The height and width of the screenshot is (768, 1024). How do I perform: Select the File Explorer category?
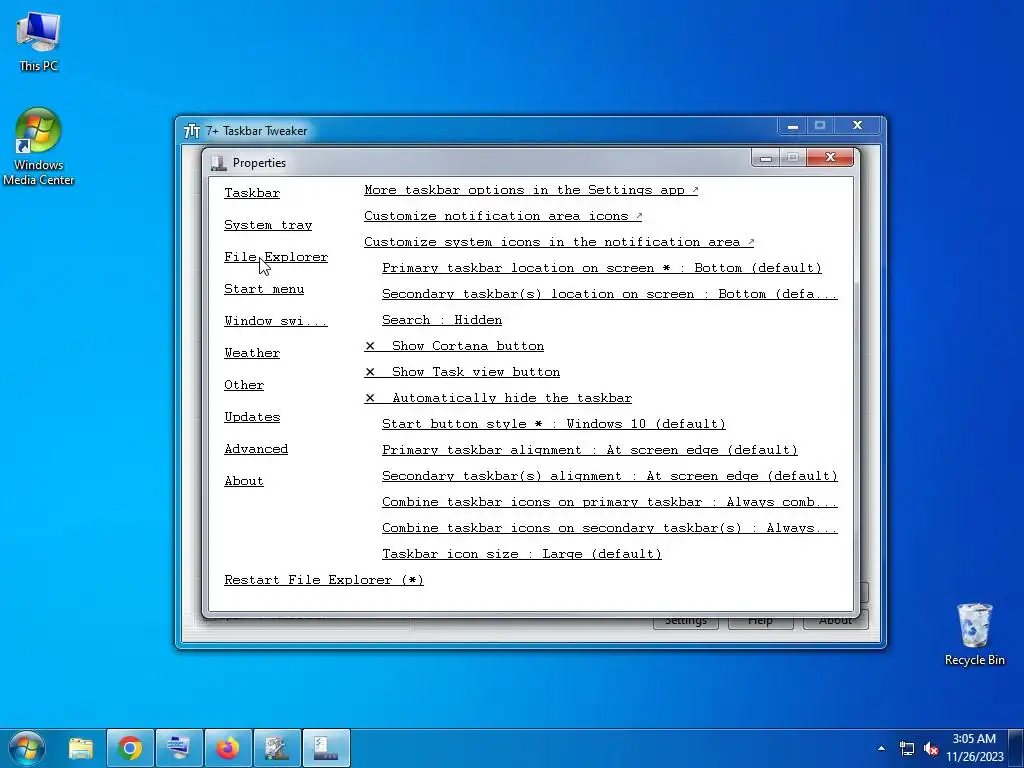pos(276,257)
